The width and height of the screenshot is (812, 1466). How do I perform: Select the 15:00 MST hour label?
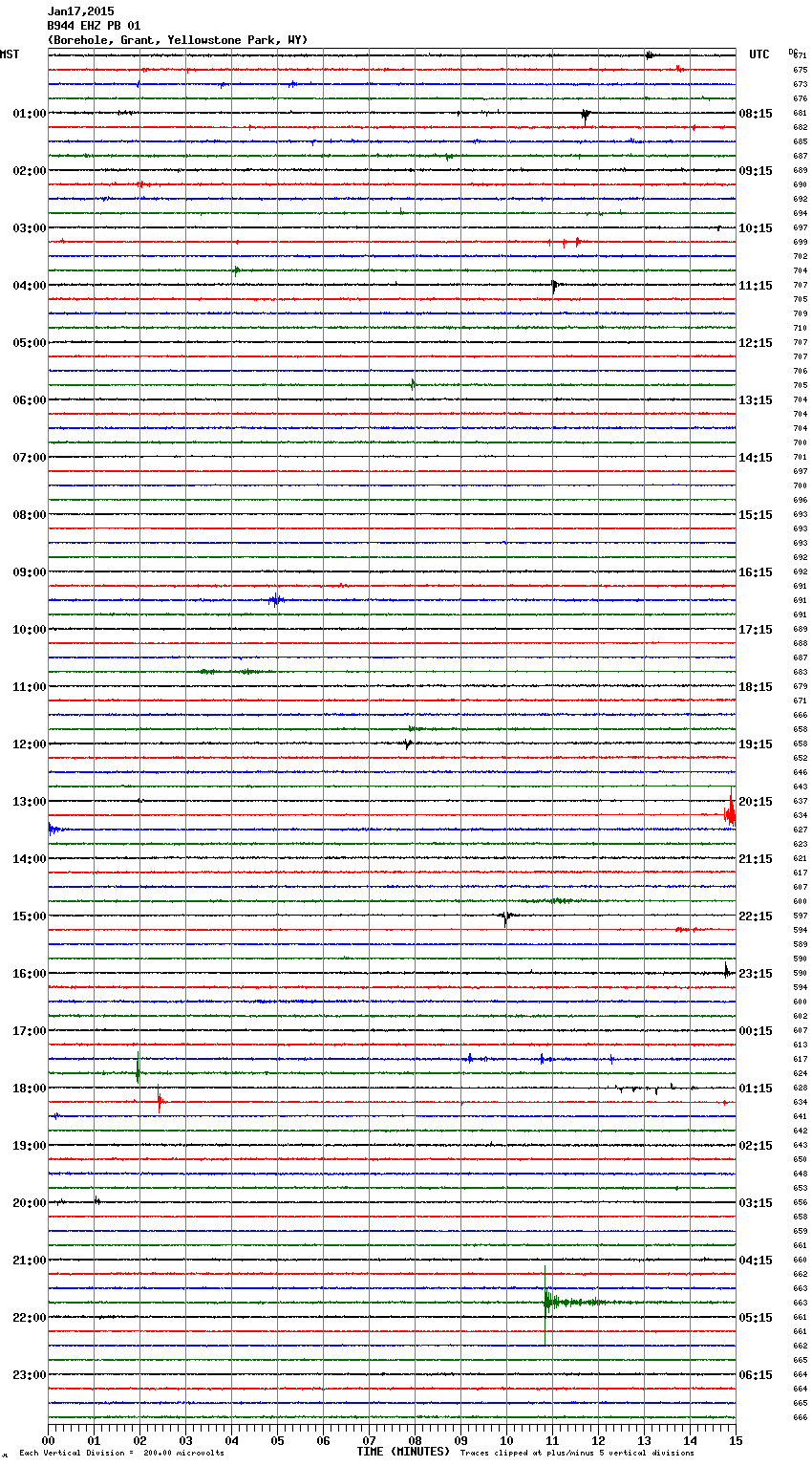(x=30, y=916)
